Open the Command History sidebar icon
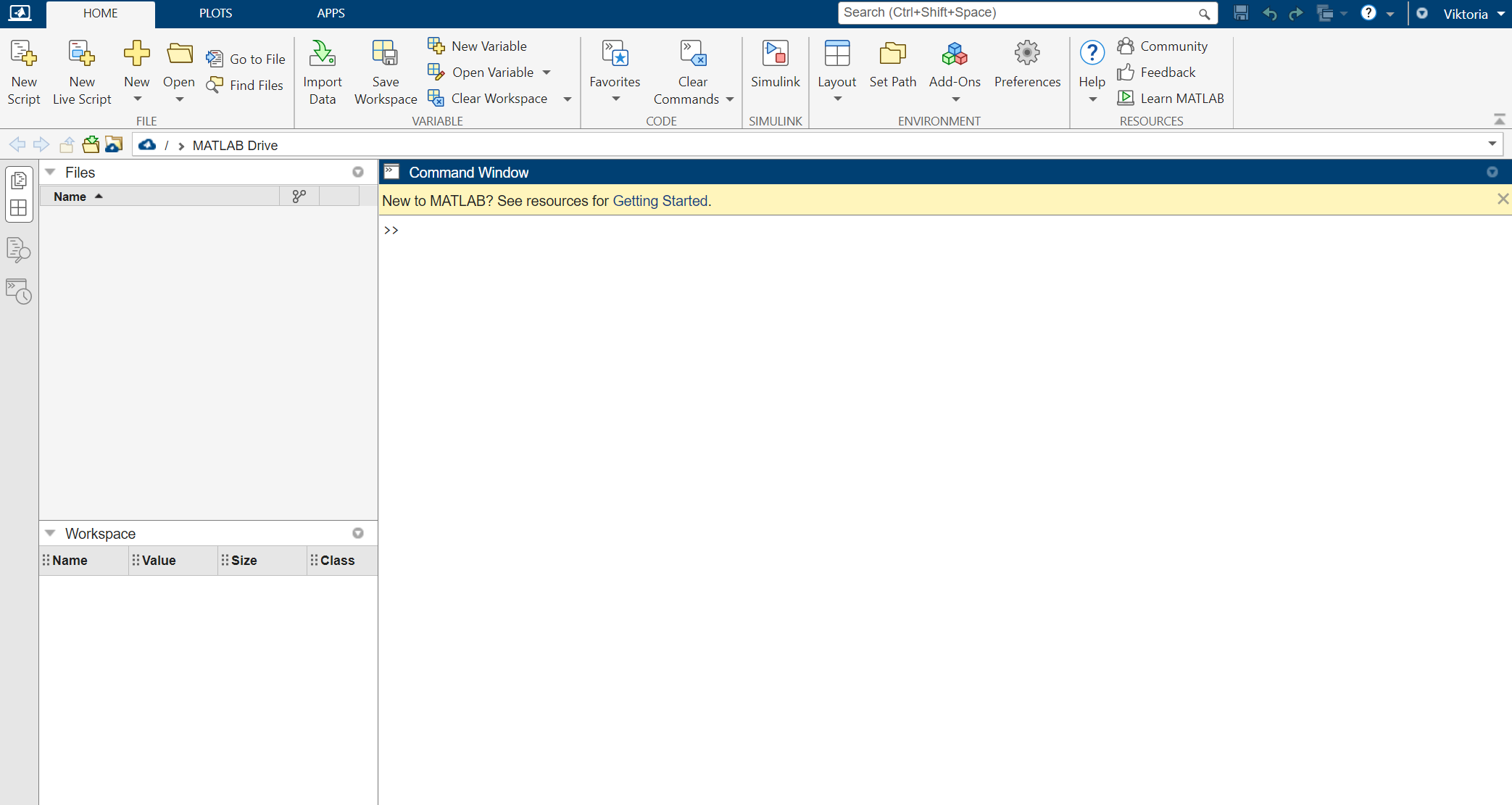1512x805 pixels. click(19, 292)
